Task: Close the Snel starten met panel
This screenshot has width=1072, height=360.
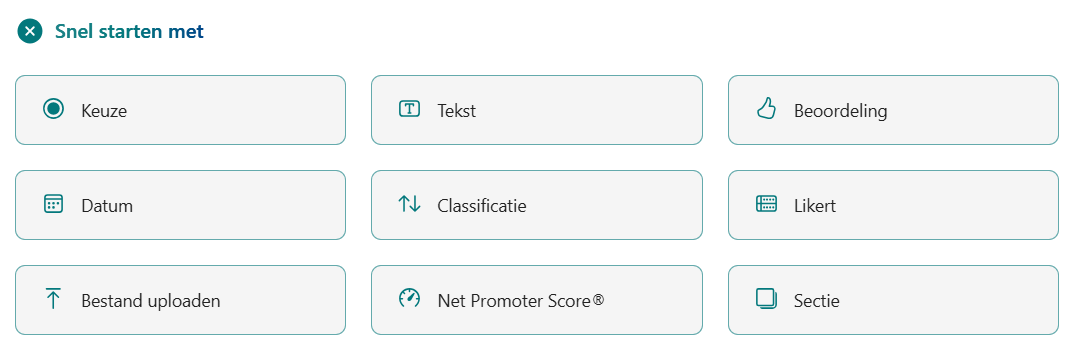Action: click(x=29, y=31)
